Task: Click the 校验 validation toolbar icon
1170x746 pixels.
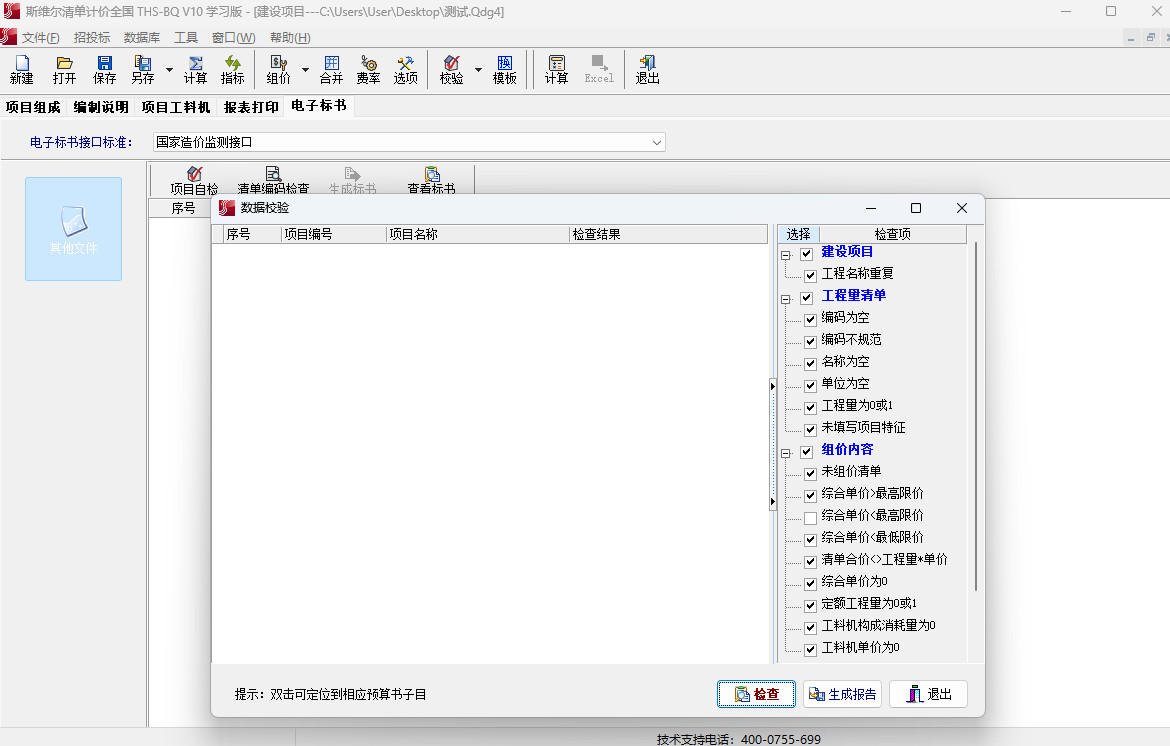Action: click(x=451, y=69)
